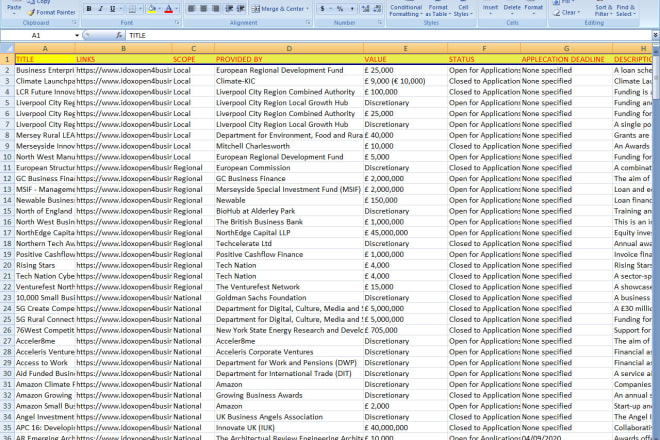Open Cell Styles gallery

point(463,9)
